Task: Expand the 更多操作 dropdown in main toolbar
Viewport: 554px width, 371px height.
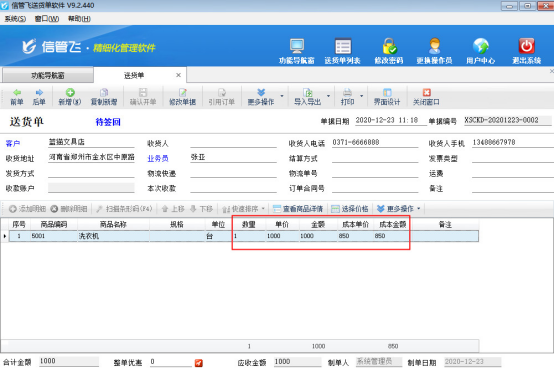Action: tap(282, 96)
